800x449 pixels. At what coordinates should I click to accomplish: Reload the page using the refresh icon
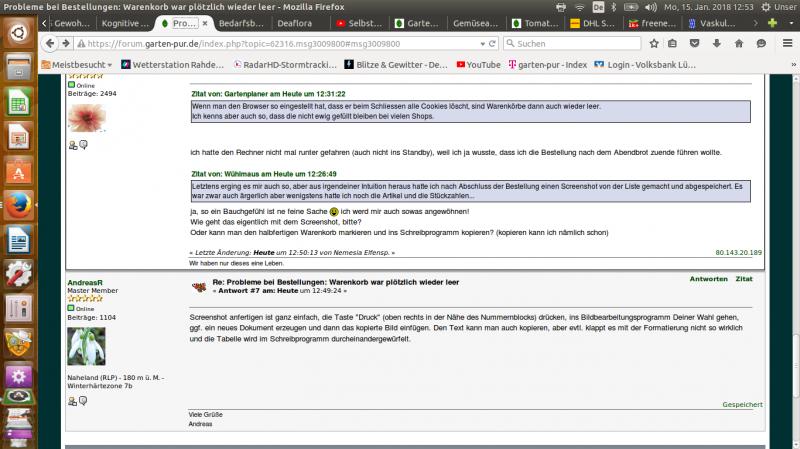[x=491, y=43]
